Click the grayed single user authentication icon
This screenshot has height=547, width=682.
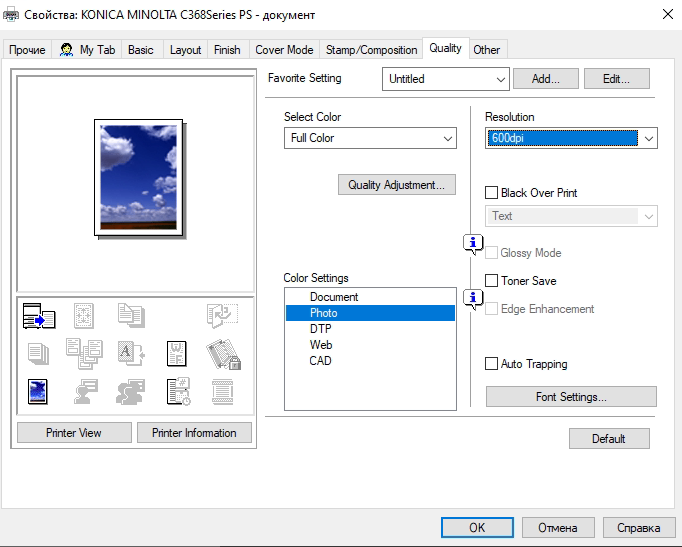[86, 391]
